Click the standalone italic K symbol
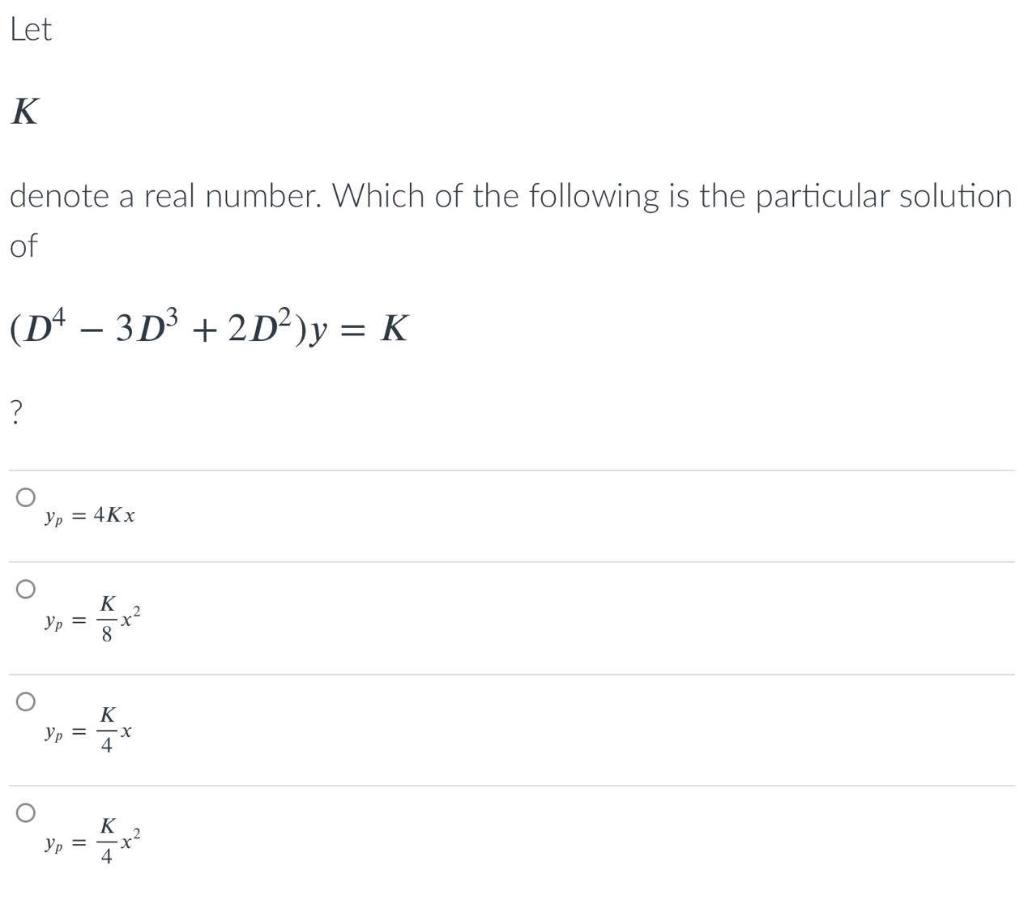The height and width of the screenshot is (908, 1024). (x=25, y=111)
